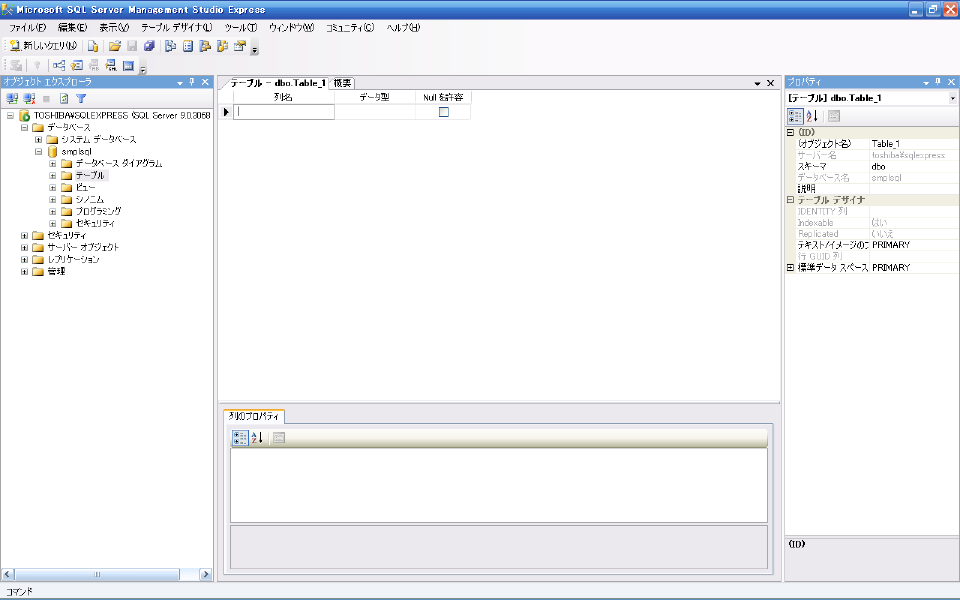Click the Save All disks icon
Screen dimensions: 960x600
149,46
